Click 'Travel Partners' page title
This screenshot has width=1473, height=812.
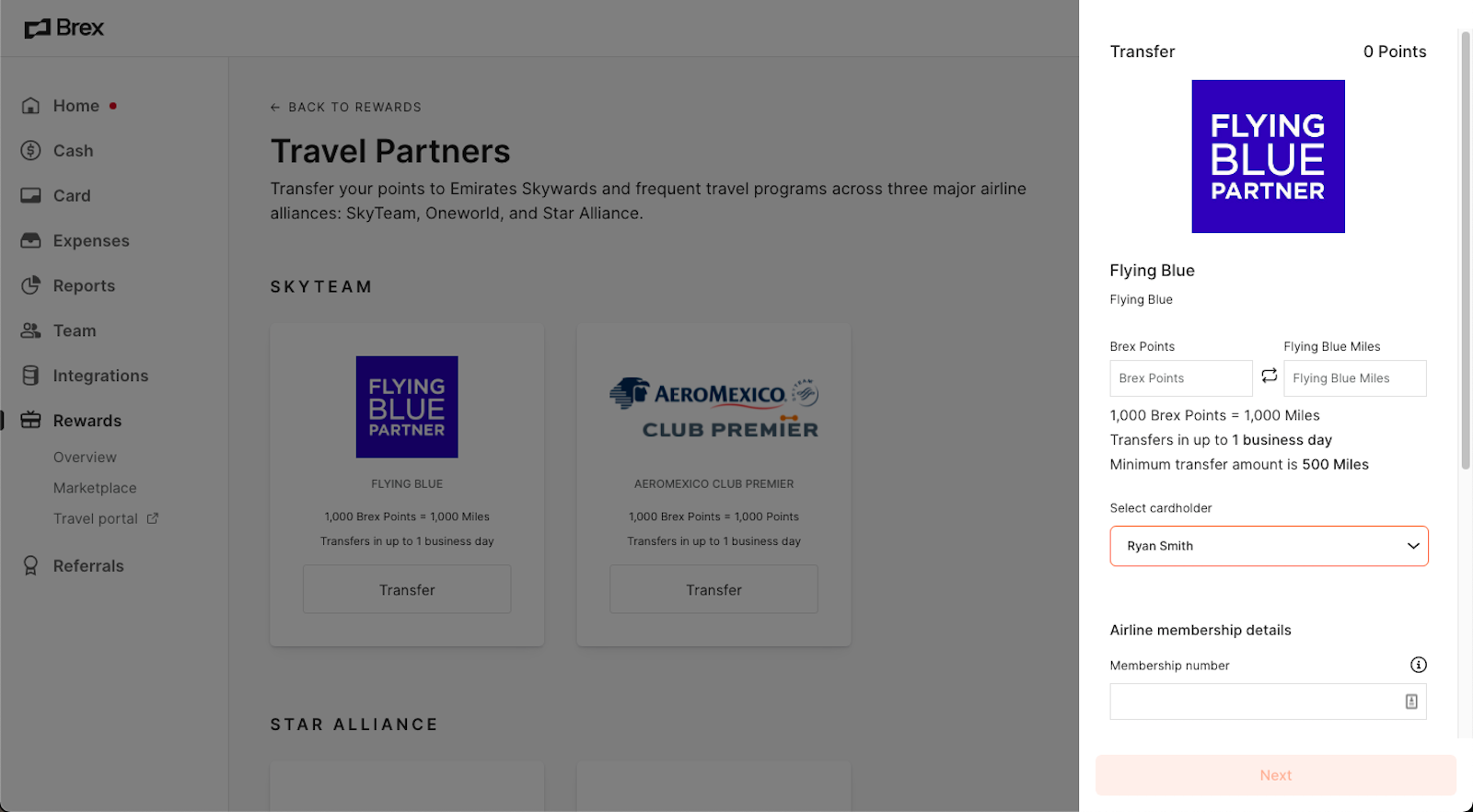(x=390, y=151)
